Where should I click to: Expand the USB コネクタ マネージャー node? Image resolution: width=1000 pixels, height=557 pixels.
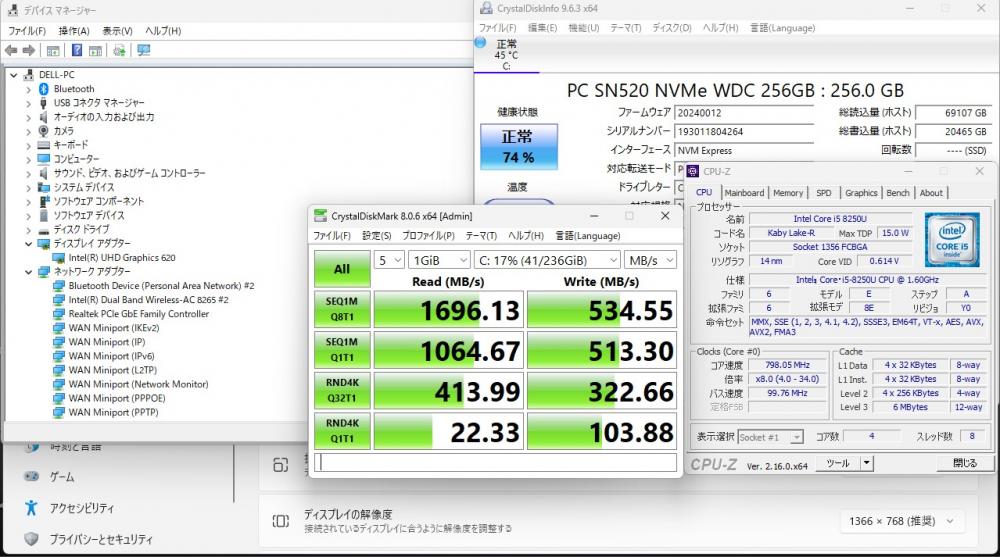[x=28, y=103]
